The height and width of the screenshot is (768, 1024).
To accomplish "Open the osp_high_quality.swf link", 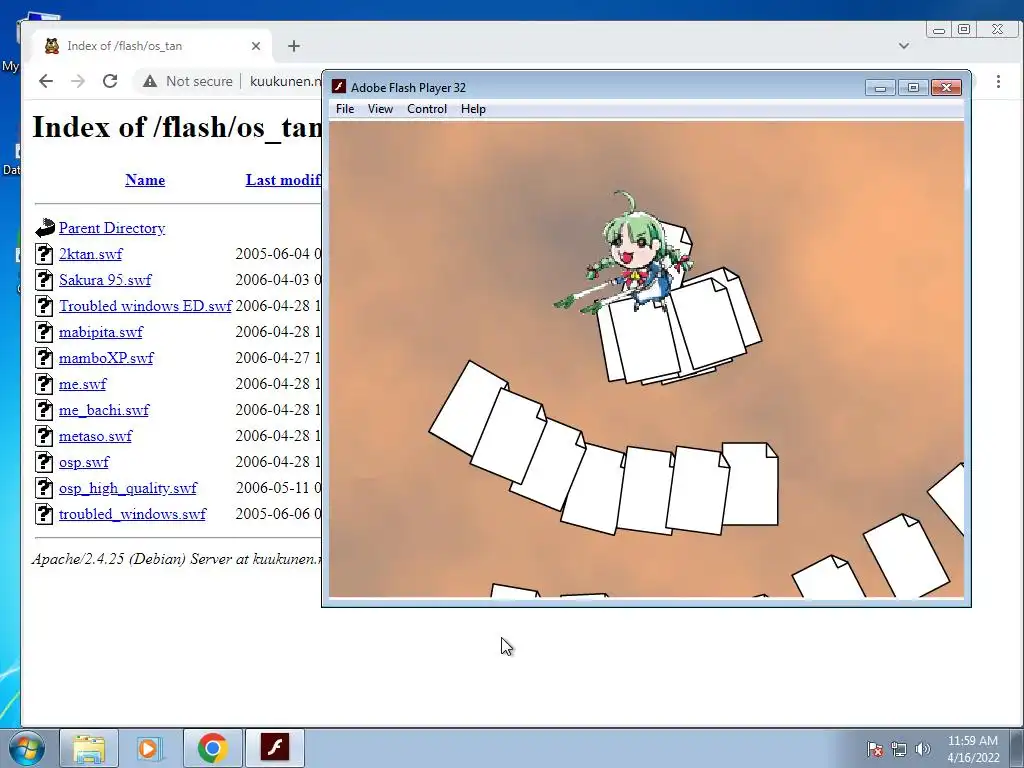I will pyautogui.click(x=127, y=488).
